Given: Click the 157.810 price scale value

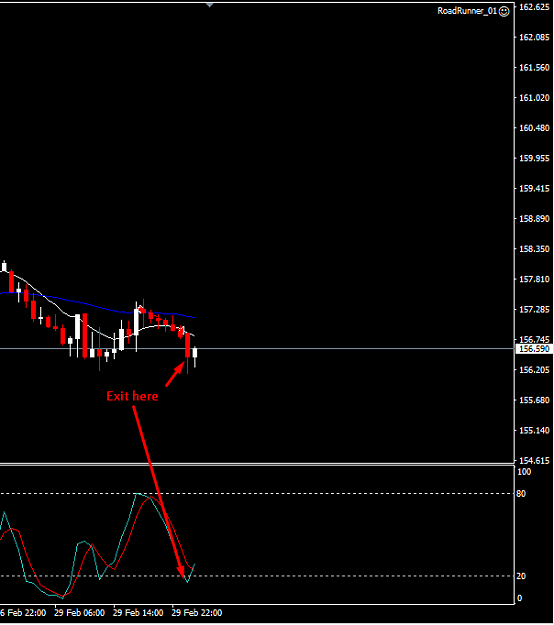Looking at the screenshot, I should click(534, 279).
